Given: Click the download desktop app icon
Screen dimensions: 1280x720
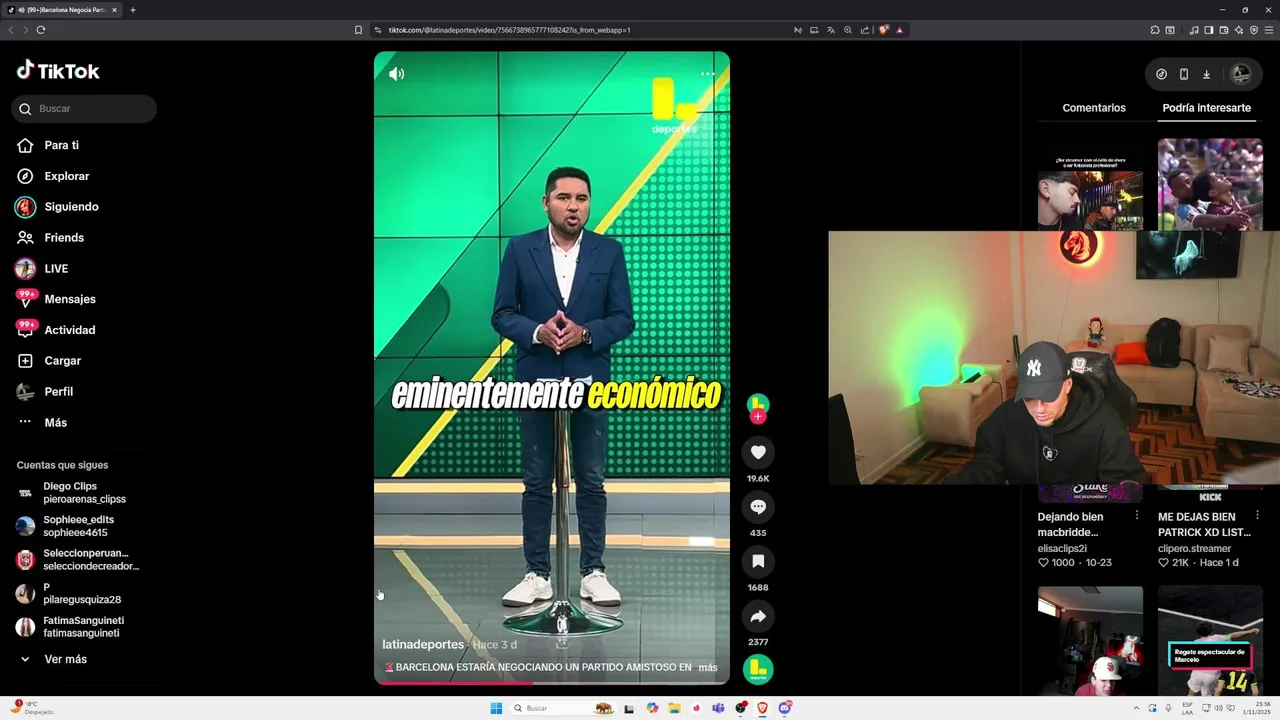Looking at the screenshot, I should (x=1206, y=74).
